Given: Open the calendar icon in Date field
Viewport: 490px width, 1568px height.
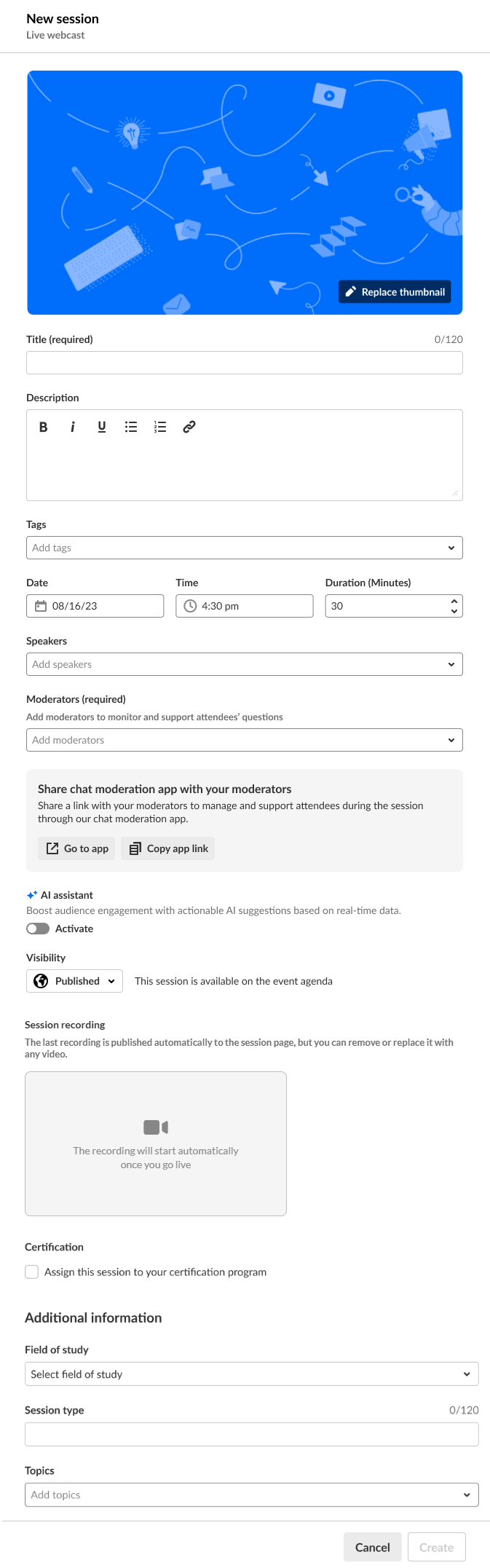Looking at the screenshot, I should (41, 606).
